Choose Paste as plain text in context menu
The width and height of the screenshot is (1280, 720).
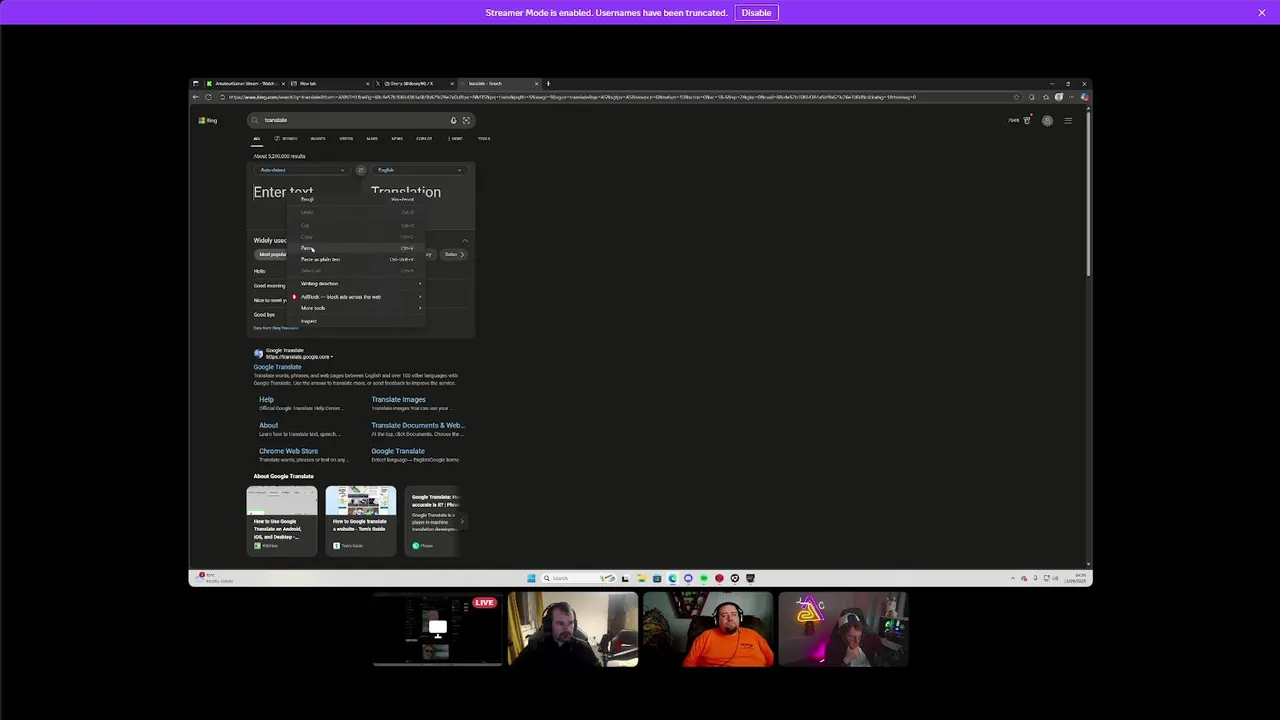[358, 260]
